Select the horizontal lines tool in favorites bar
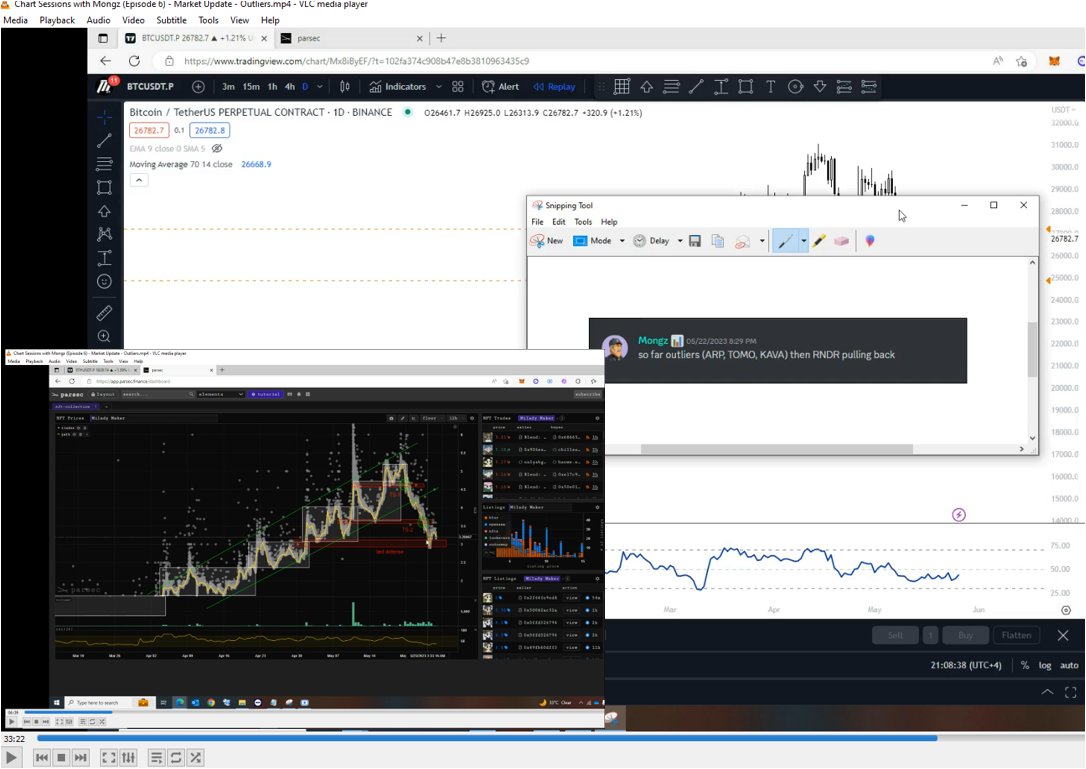 click(670, 87)
